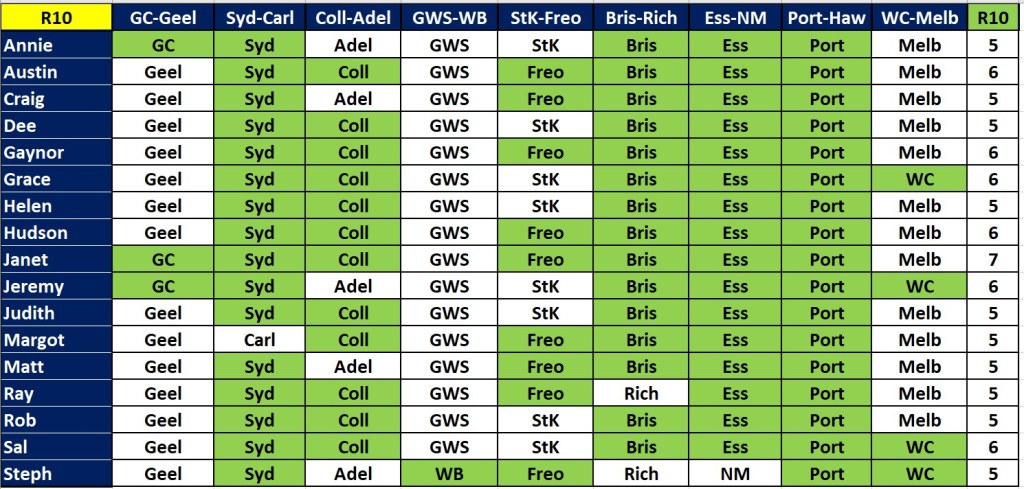Select the WC-Melb column header
1024x489 pixels.
[x=919, y=18]
